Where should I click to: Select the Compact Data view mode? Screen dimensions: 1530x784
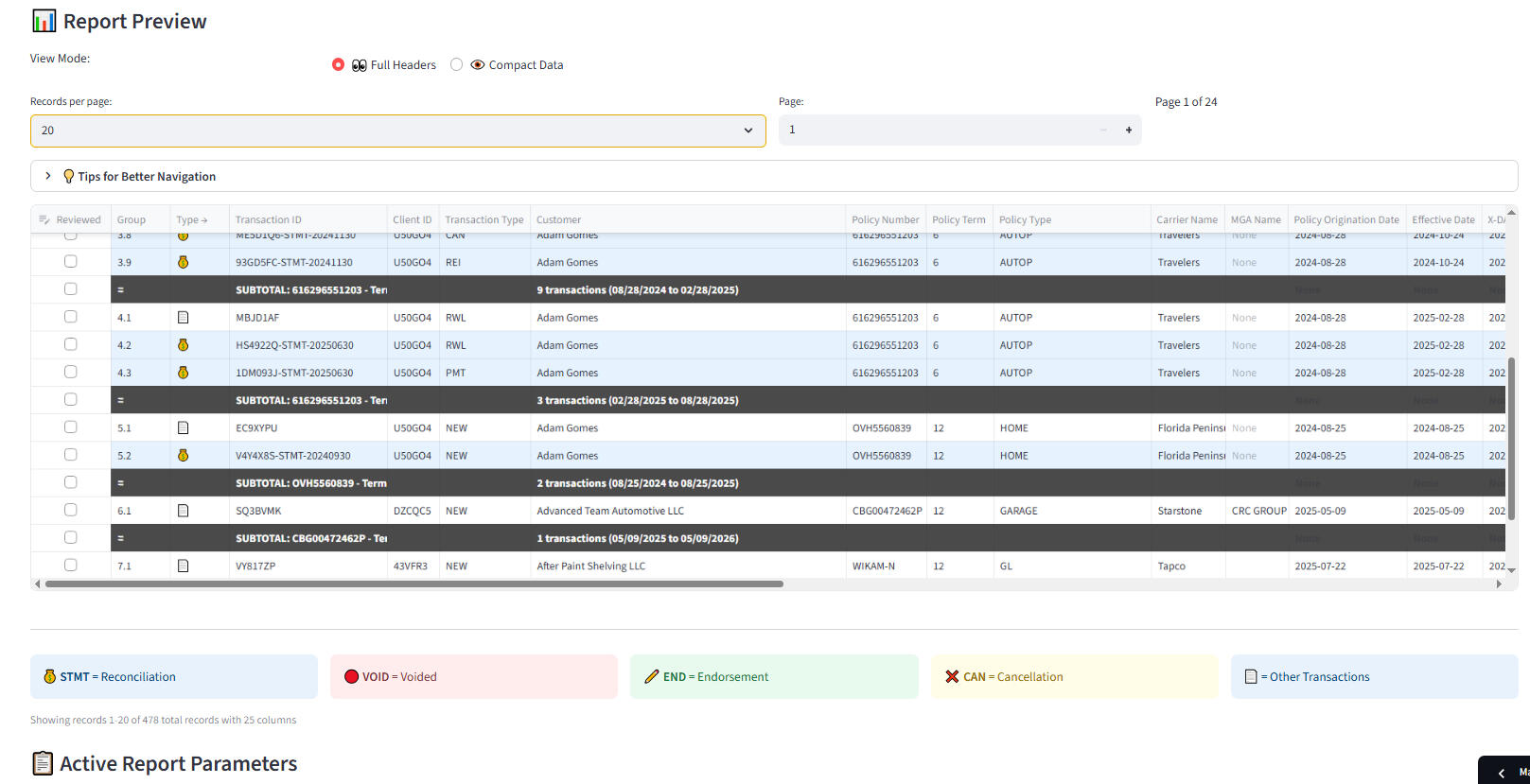(x=457, y=64)
